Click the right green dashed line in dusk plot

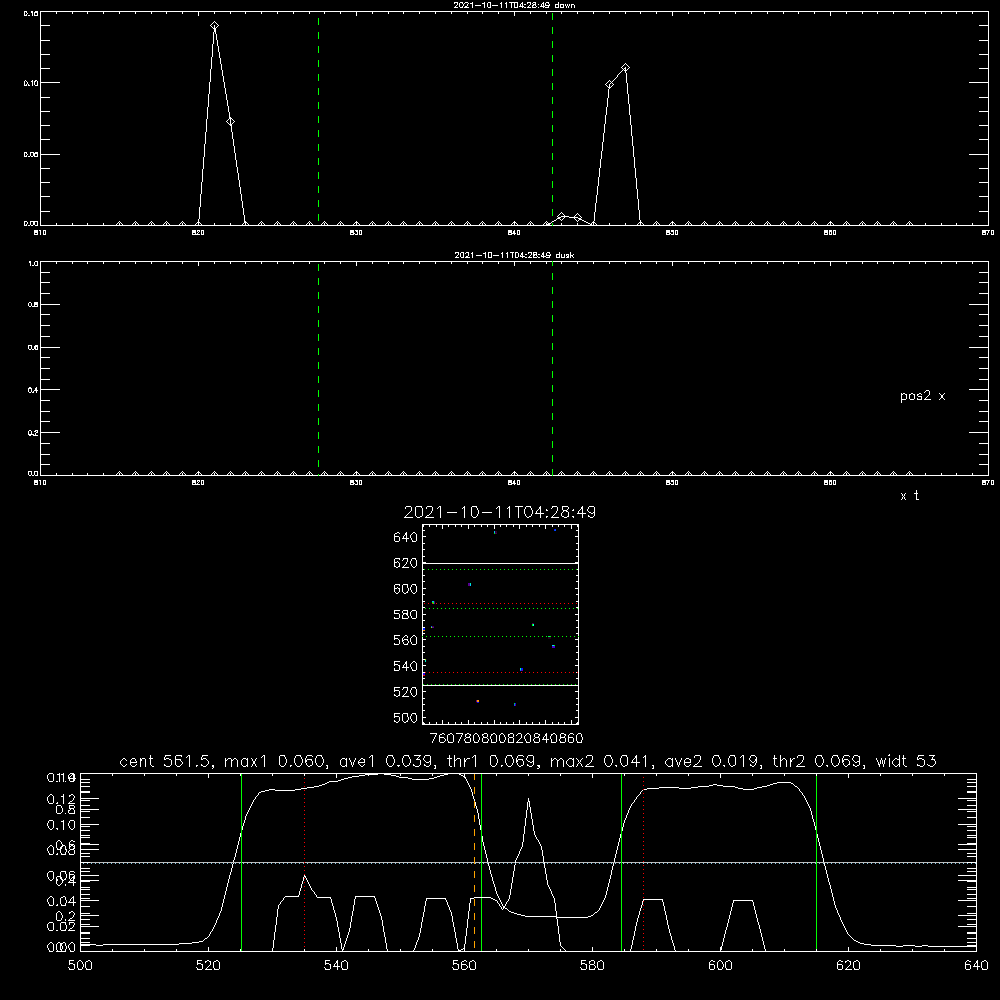click(552, 369)
